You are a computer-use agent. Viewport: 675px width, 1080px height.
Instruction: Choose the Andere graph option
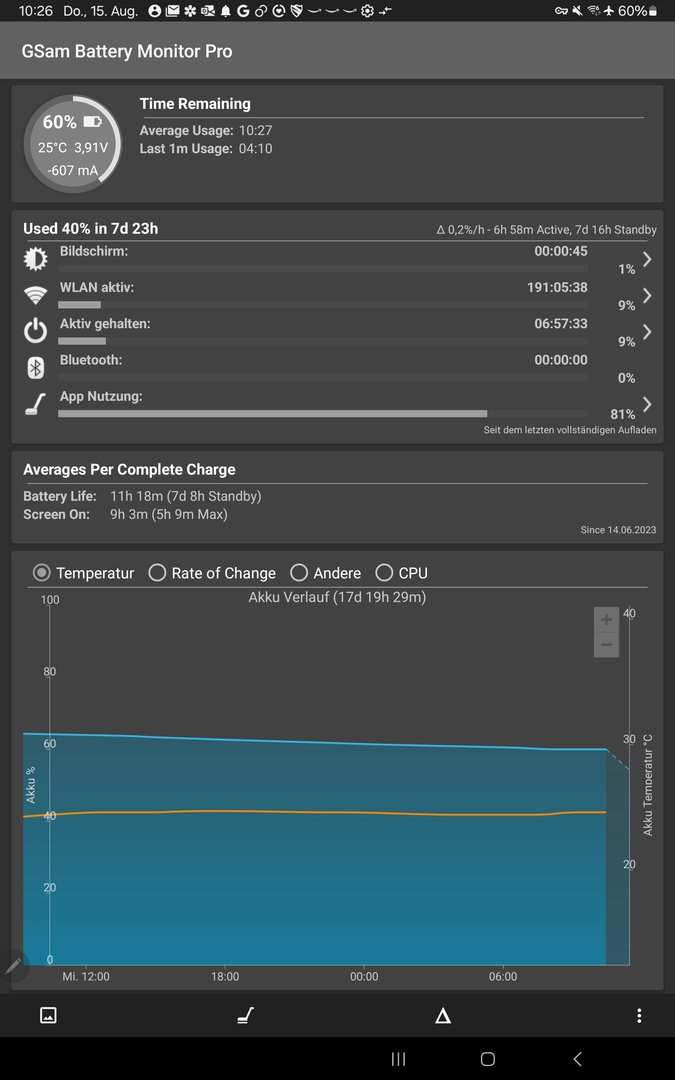[299, 573]
